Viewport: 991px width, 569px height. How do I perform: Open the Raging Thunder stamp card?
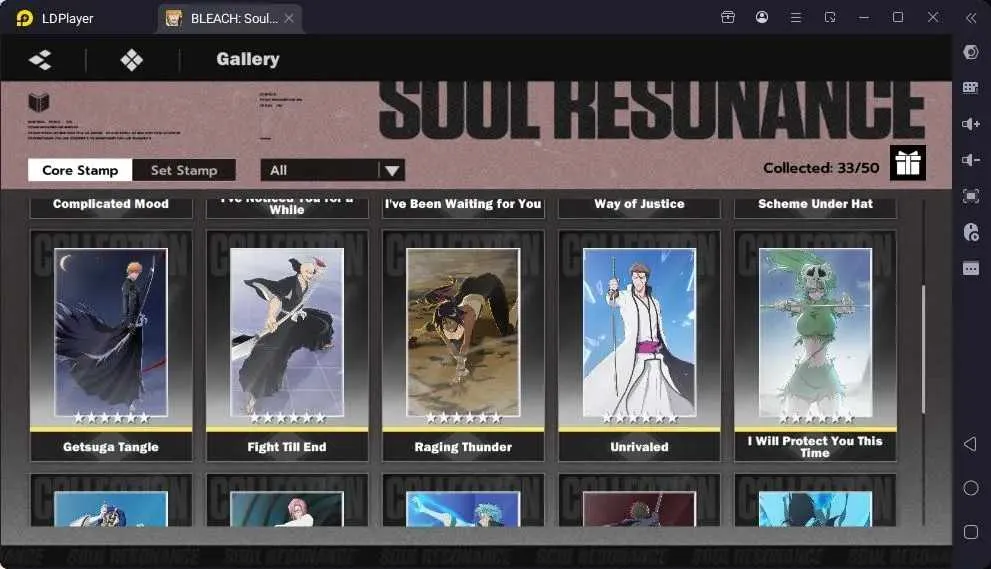pos(463,346)
